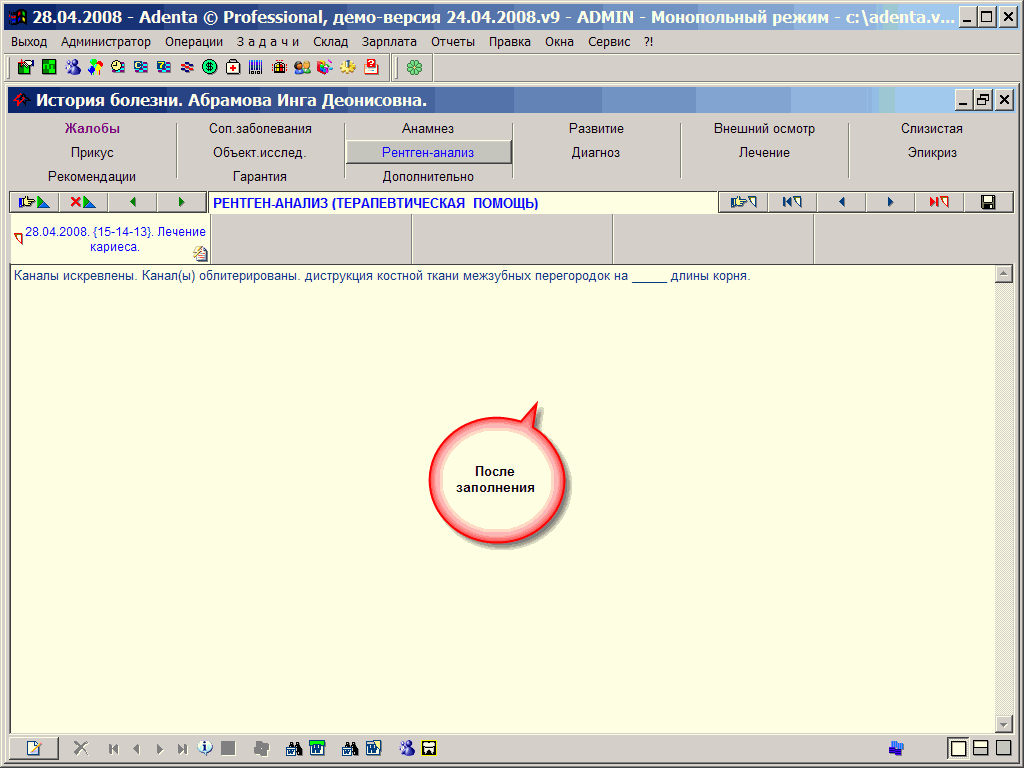This screenshot has width=1024, height=768.
Task: Select the single-pane layout toggle
Action: [958, 748]
